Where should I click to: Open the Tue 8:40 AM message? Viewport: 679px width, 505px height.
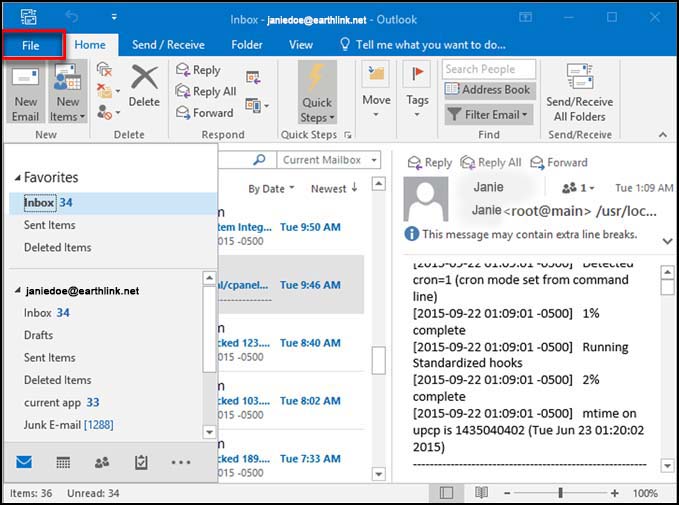[291, 343]
